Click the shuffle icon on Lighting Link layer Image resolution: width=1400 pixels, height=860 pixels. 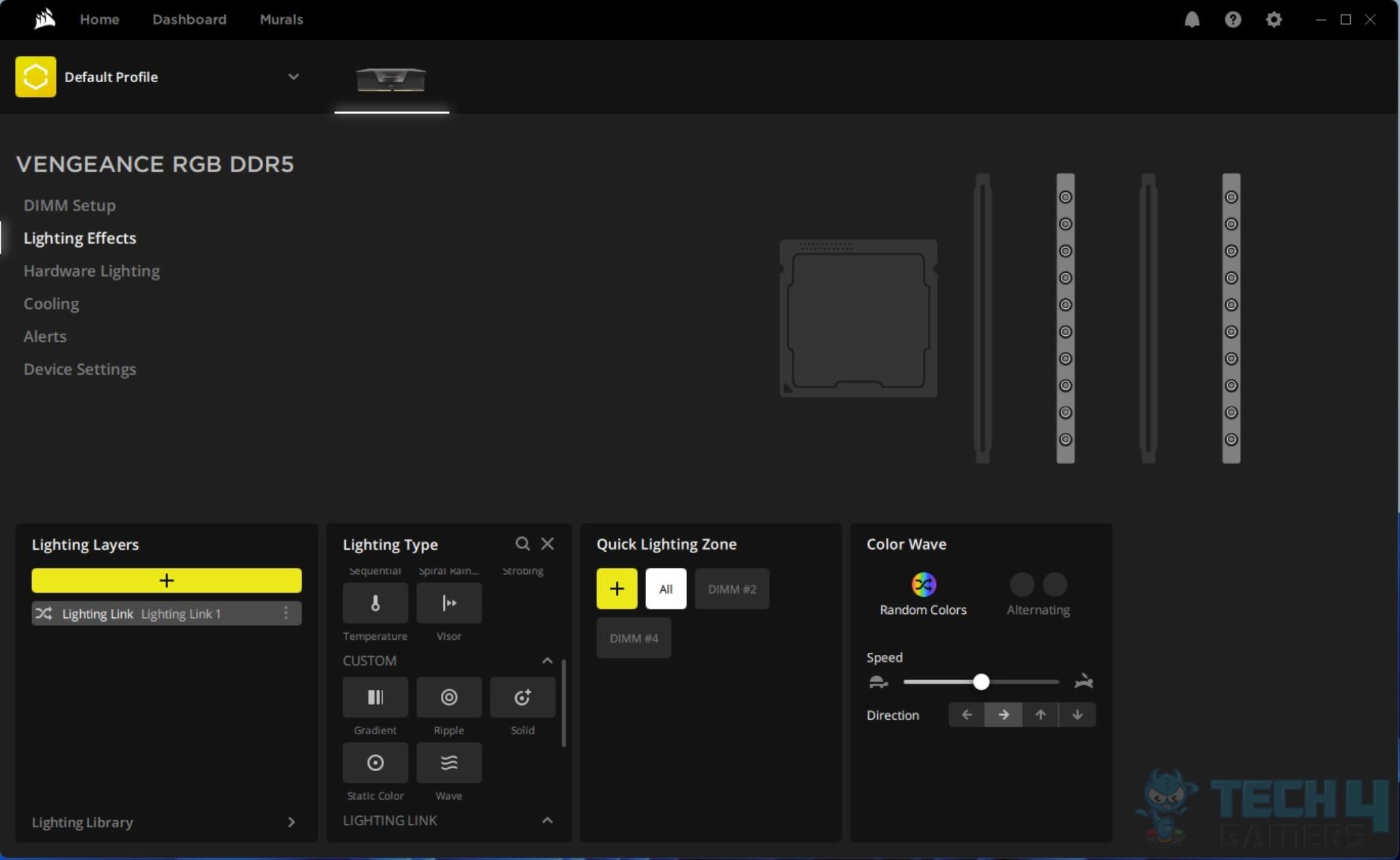(44, 613)
